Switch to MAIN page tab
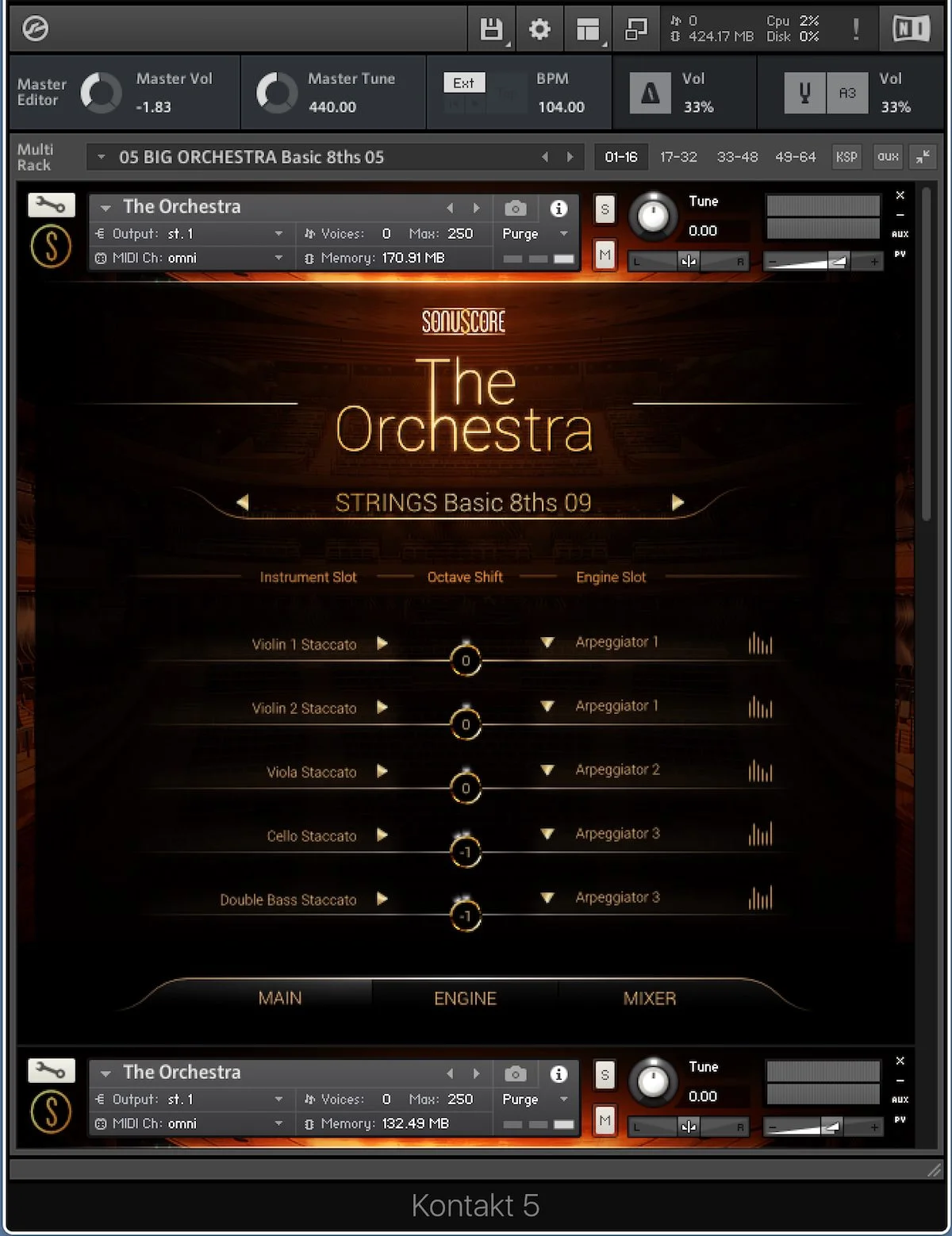952x1236 pixels. pos(280,998)
